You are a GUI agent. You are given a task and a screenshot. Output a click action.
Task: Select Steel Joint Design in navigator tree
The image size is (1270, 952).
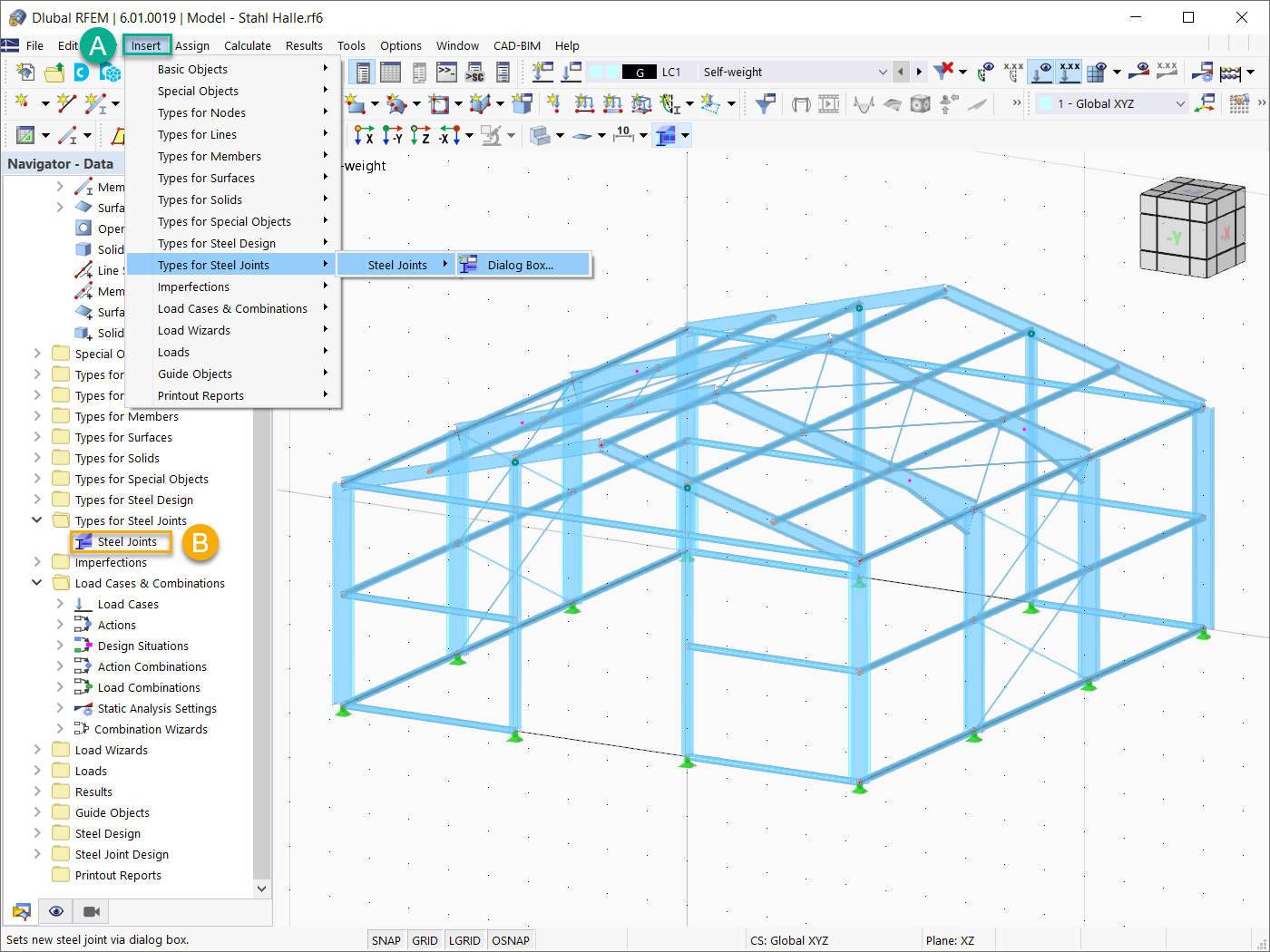(122, 854)
